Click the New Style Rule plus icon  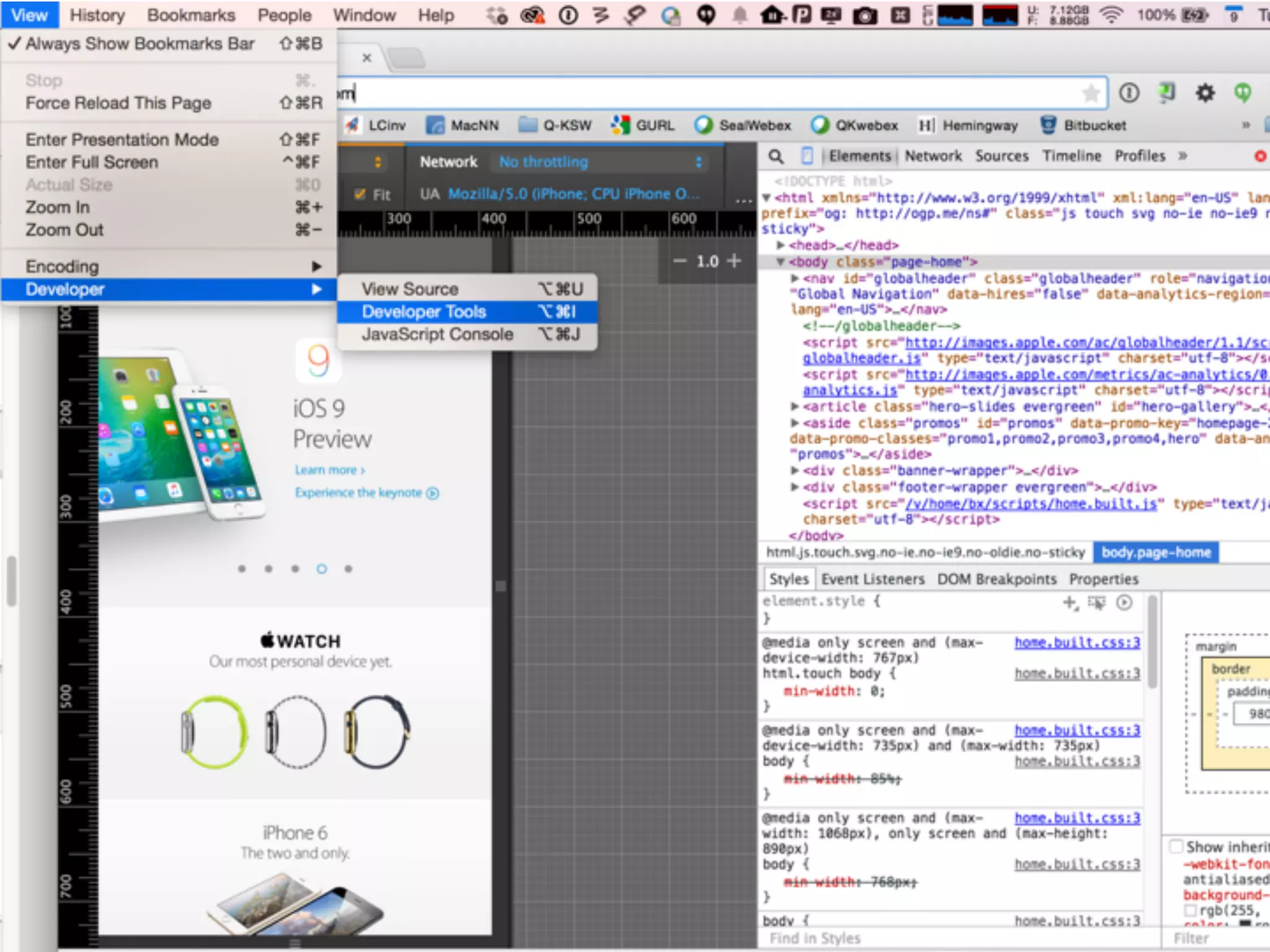click(1070, 602)
